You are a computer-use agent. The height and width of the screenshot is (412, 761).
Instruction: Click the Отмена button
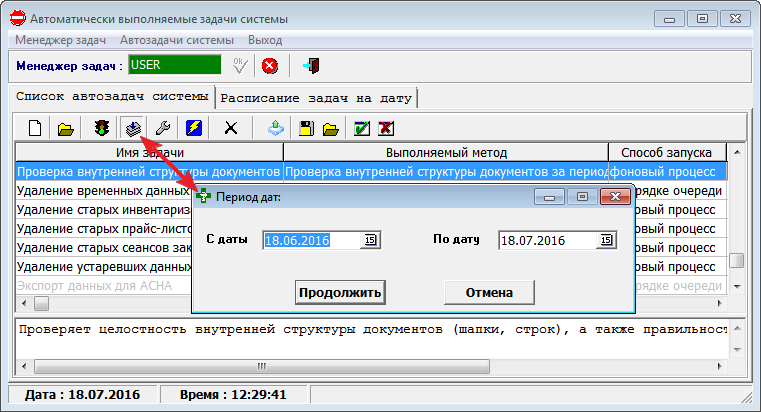tap(489, 293)
